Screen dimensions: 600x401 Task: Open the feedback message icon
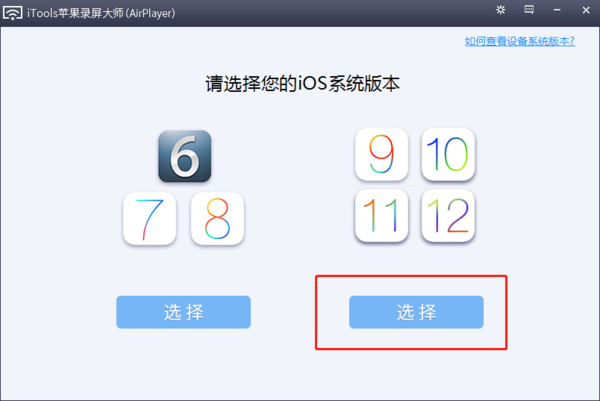(x=529, y=10)
